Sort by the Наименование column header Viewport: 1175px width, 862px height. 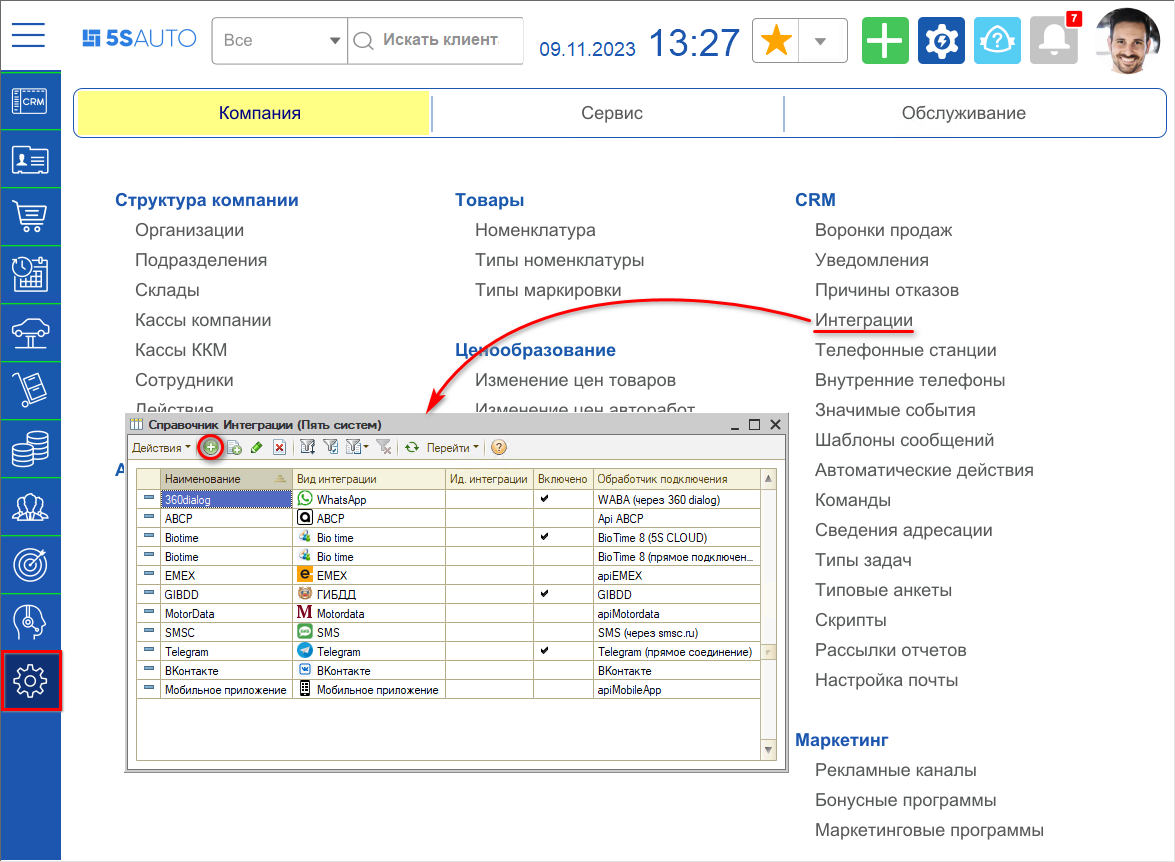click(x=226, y=478)
